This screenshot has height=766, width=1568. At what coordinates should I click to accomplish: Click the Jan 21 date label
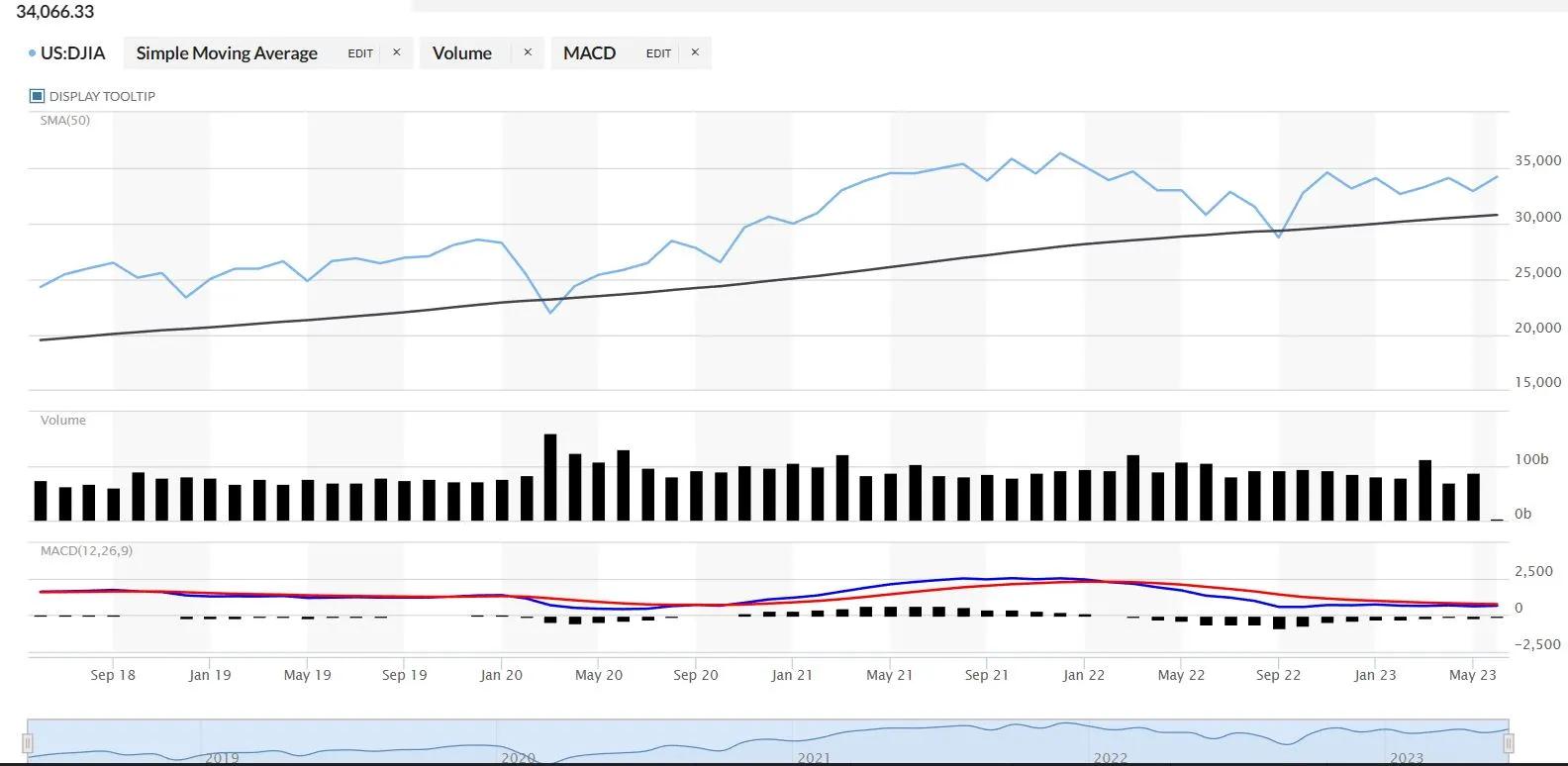[792, 675]
